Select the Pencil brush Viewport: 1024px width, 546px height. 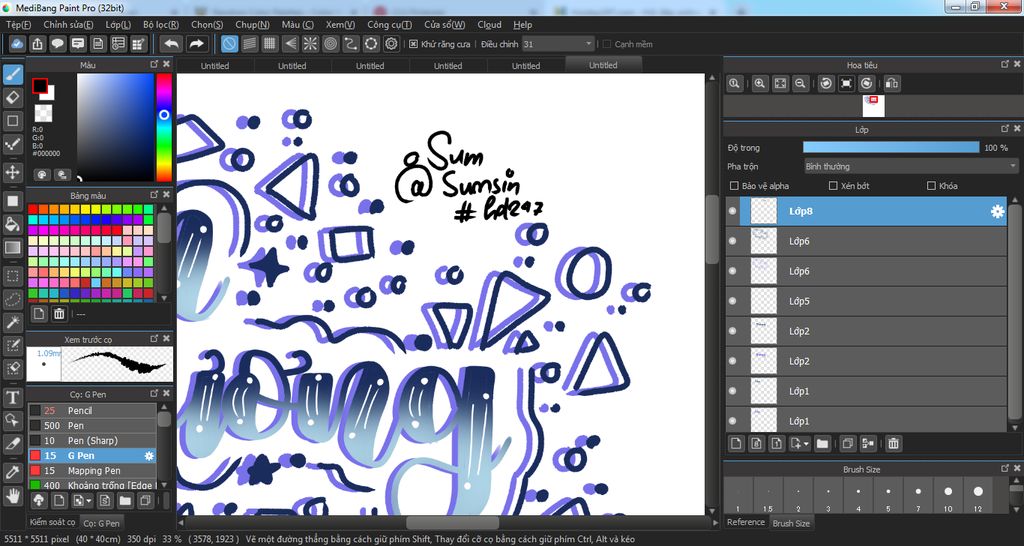click(91, 410)
